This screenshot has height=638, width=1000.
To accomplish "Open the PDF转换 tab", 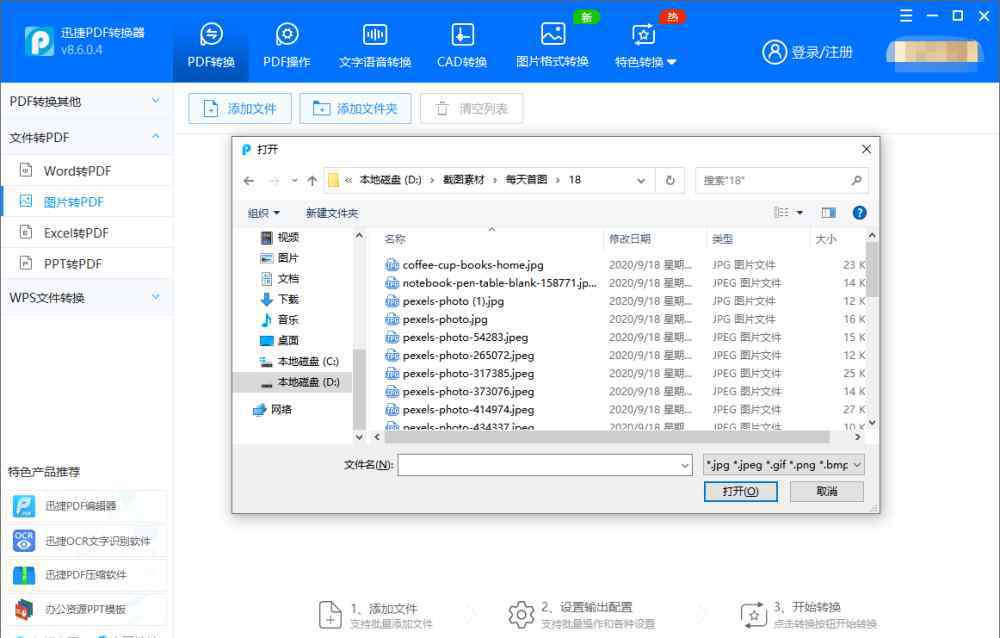I will click(x=211, y=45).
